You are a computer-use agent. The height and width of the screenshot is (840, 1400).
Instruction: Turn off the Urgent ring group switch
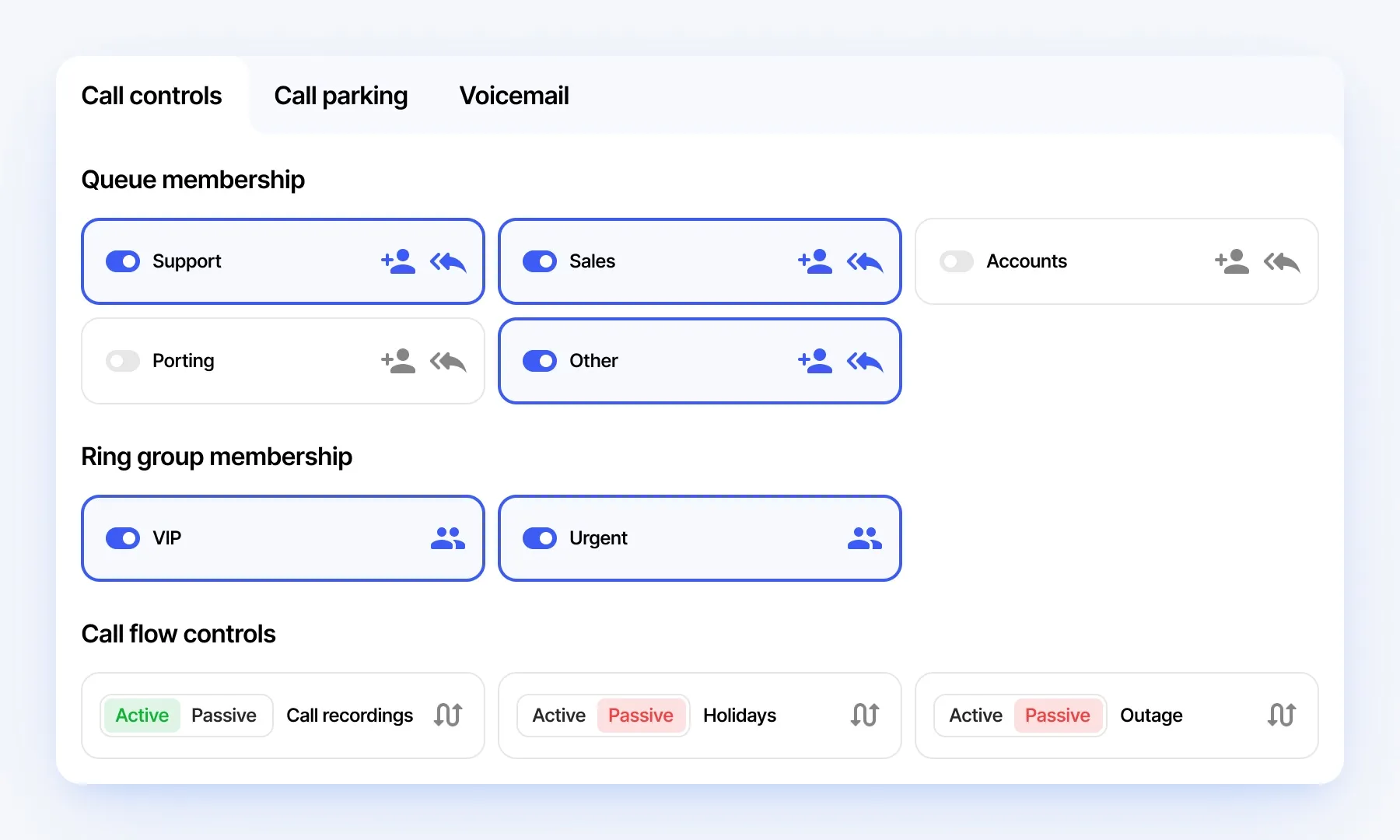(540, 538)
